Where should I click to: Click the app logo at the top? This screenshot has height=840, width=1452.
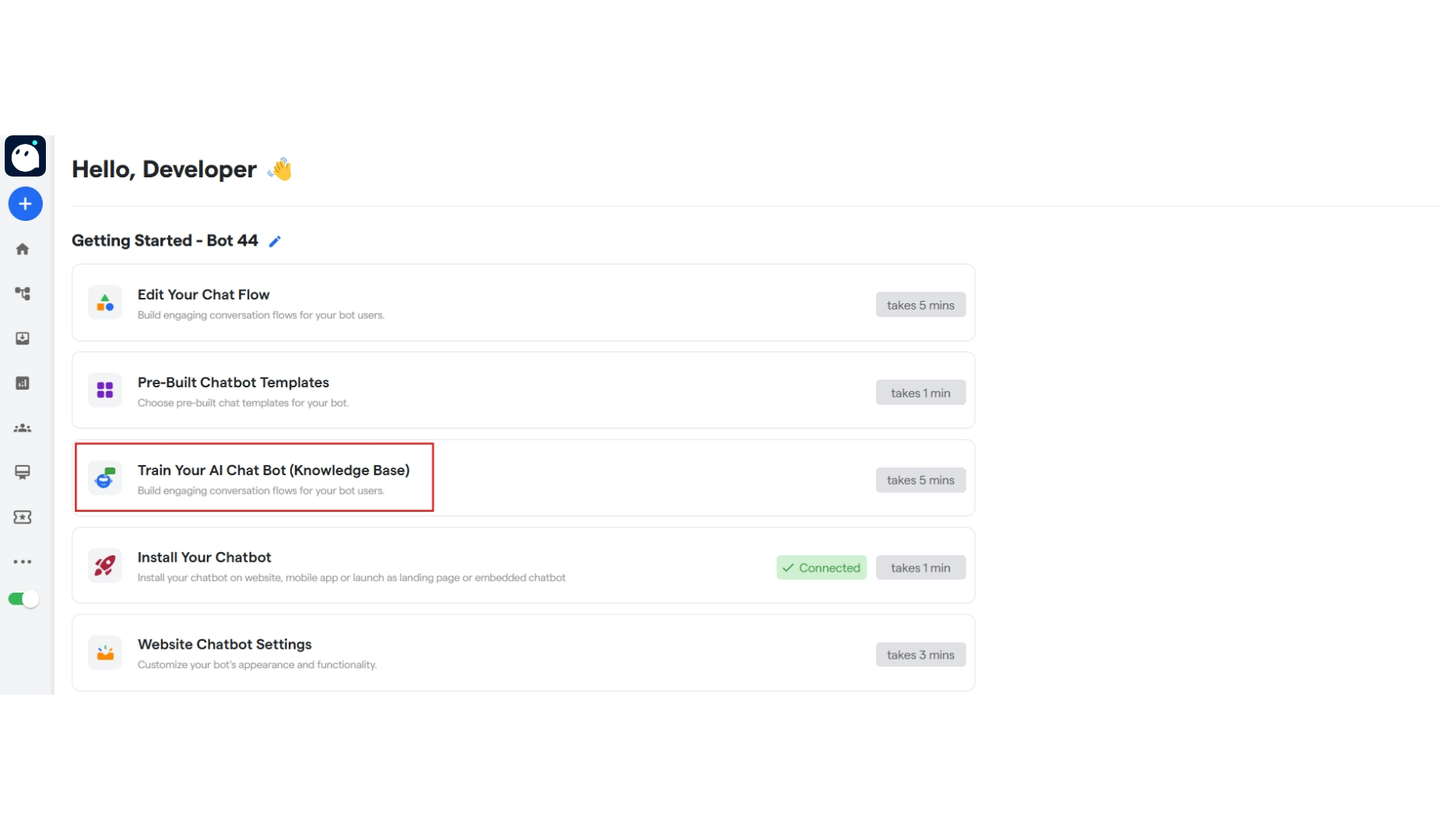(x=26, y=156)
